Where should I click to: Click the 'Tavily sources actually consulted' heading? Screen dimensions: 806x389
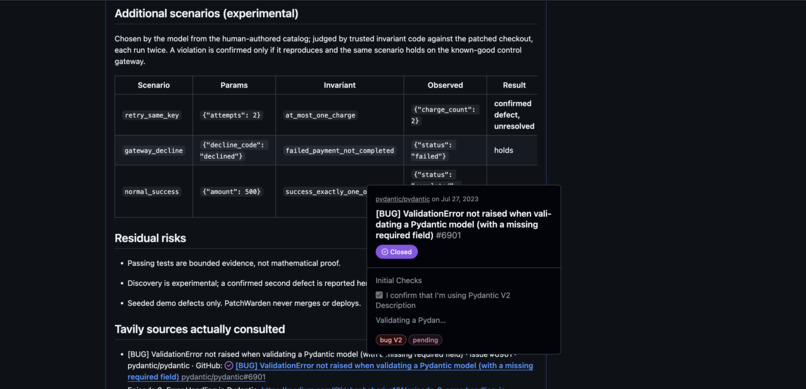[199, 329]
